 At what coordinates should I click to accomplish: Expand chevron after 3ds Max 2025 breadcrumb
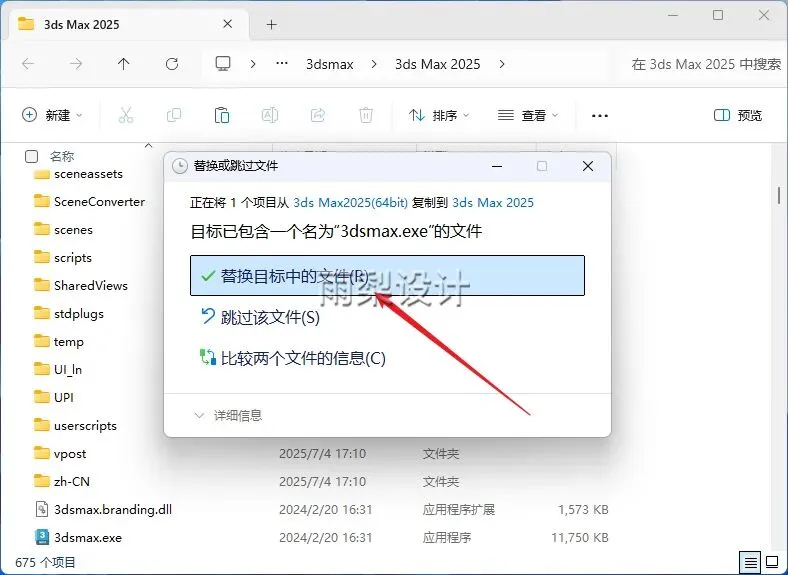pyautogui.click(x=502, y=64)
